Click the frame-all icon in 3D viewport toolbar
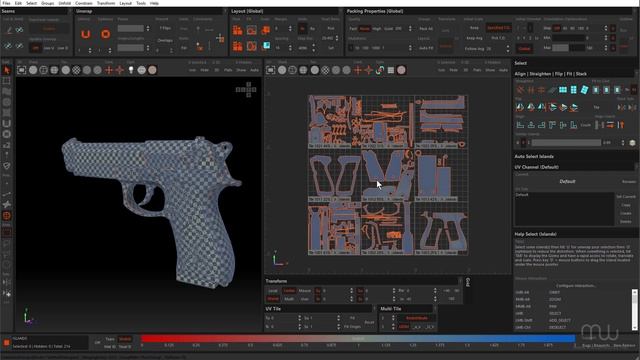The width and height of the screenshot is (640, 360). point(22,70)
